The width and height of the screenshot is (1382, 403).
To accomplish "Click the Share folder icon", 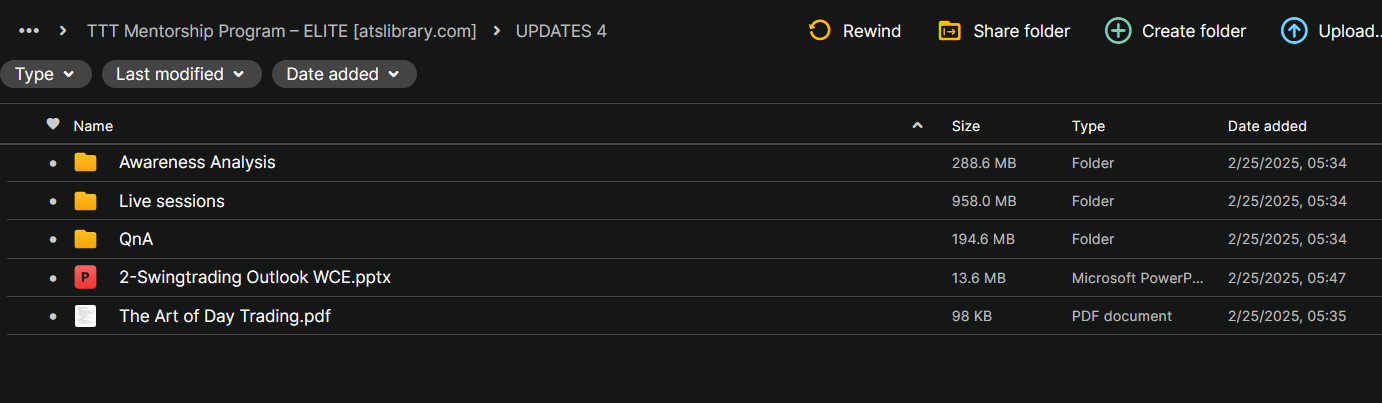I will (x=949, y=31).
